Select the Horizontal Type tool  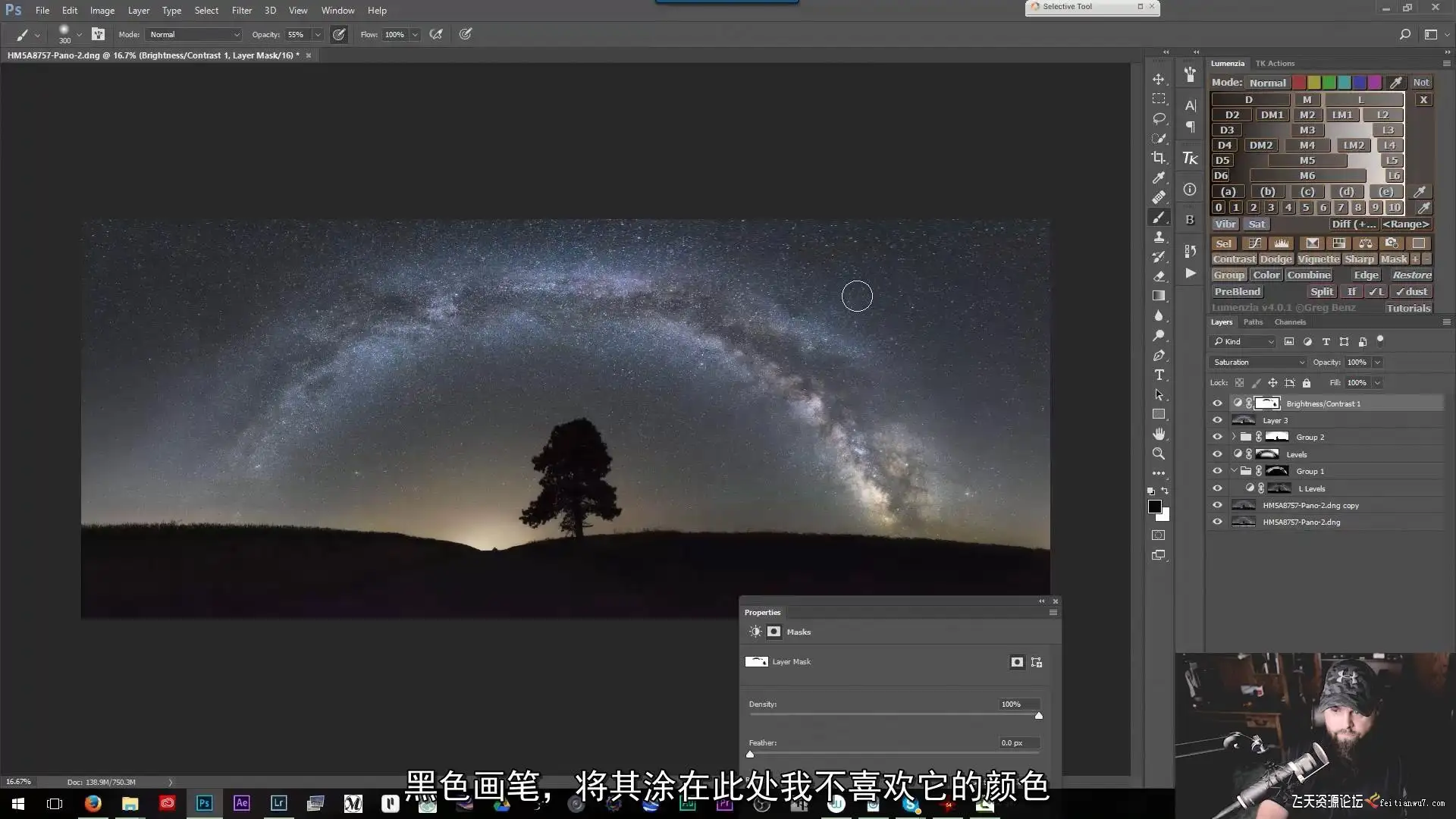pos(1159,375)
